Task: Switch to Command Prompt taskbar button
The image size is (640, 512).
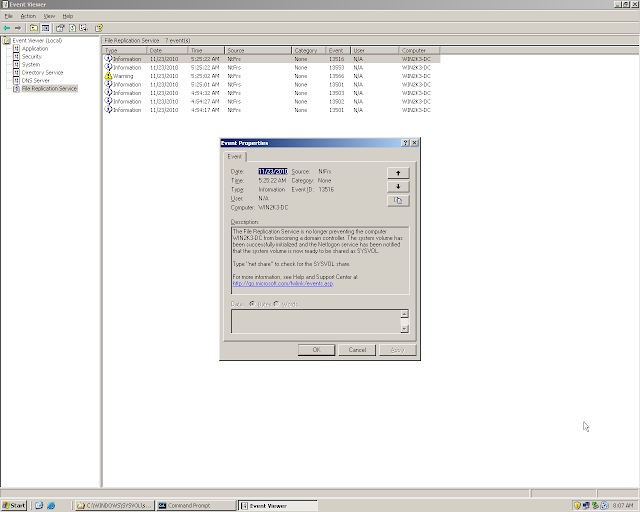Action: click(x=196, y=505)
